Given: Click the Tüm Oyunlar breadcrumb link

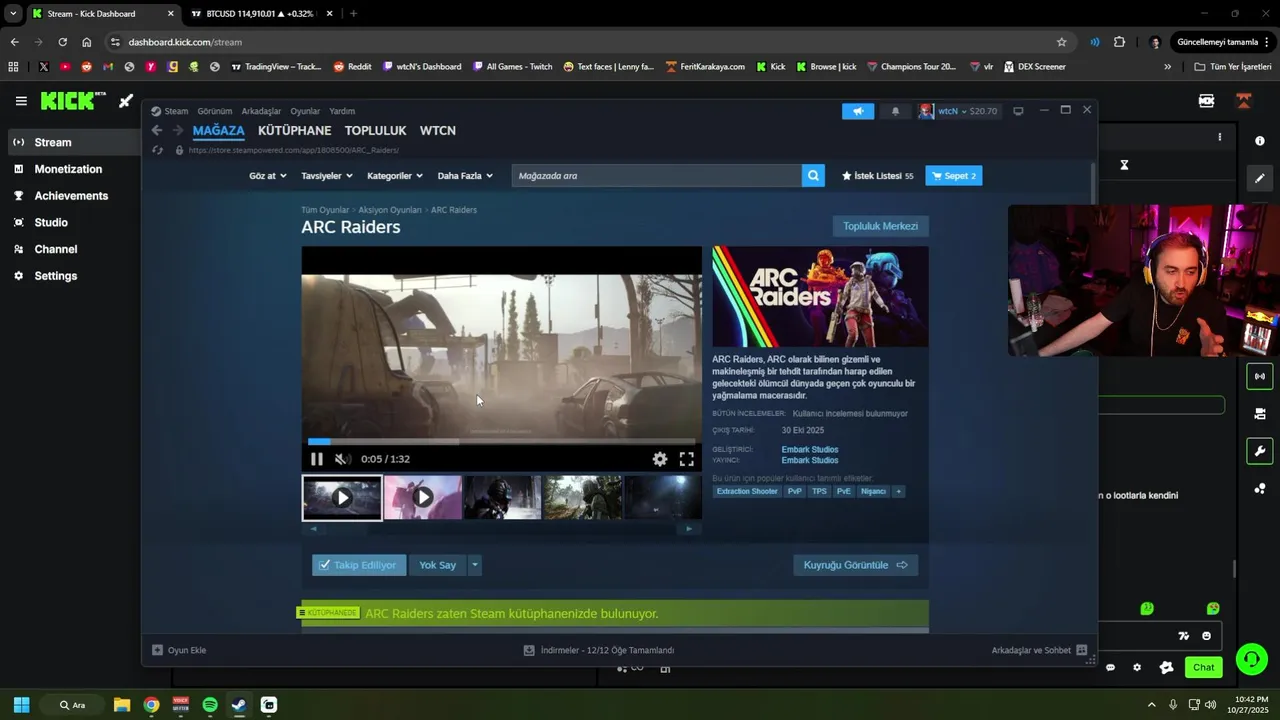Looking at the screenshot, I should (325, 210).
